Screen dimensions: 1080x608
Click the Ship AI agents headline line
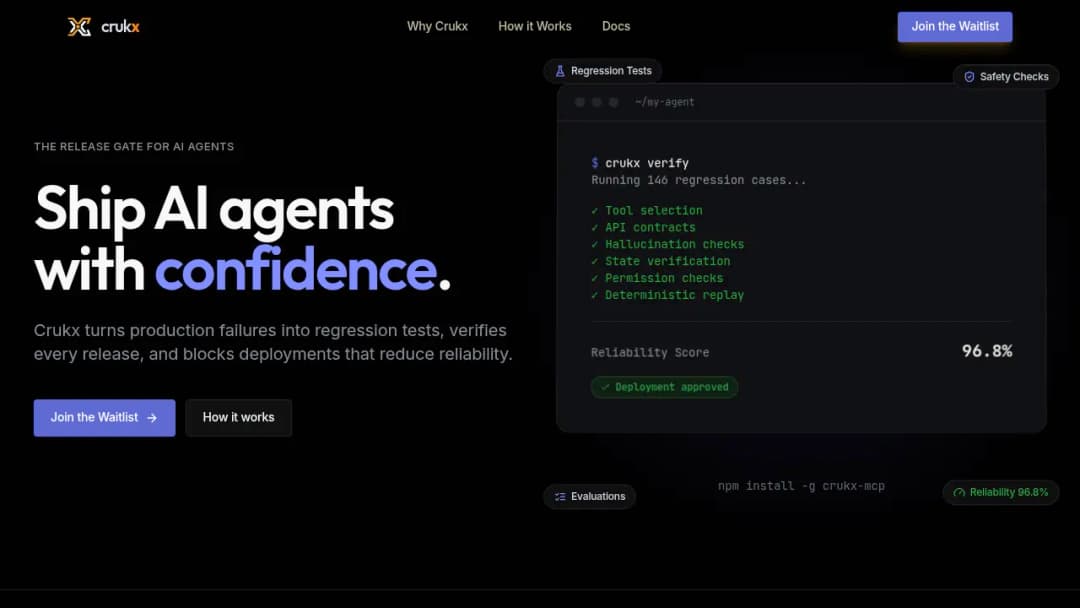pyautogui.click(x=214, y=209)
